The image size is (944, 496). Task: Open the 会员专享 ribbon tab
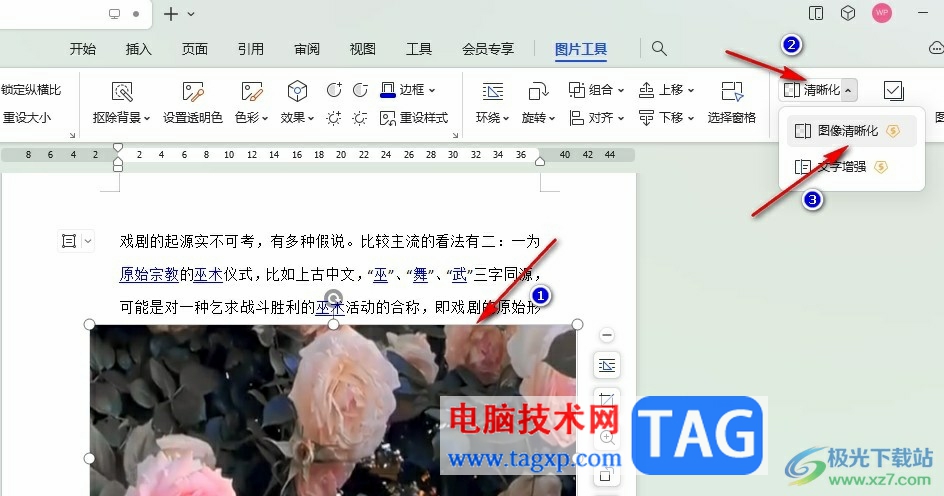tap(488, 49)
